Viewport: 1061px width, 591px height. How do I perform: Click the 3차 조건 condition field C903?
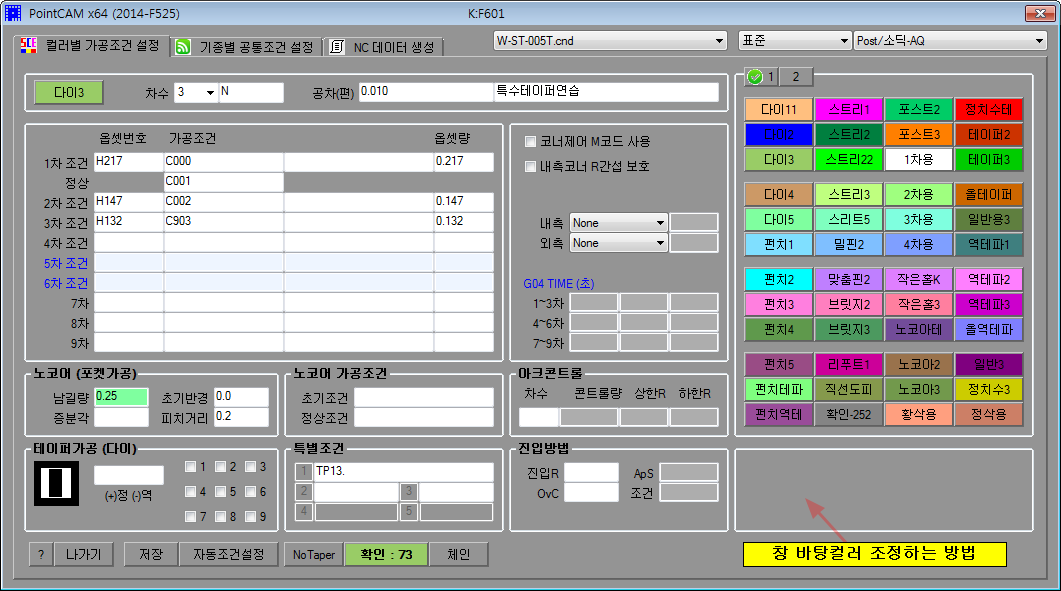point(224,221)
